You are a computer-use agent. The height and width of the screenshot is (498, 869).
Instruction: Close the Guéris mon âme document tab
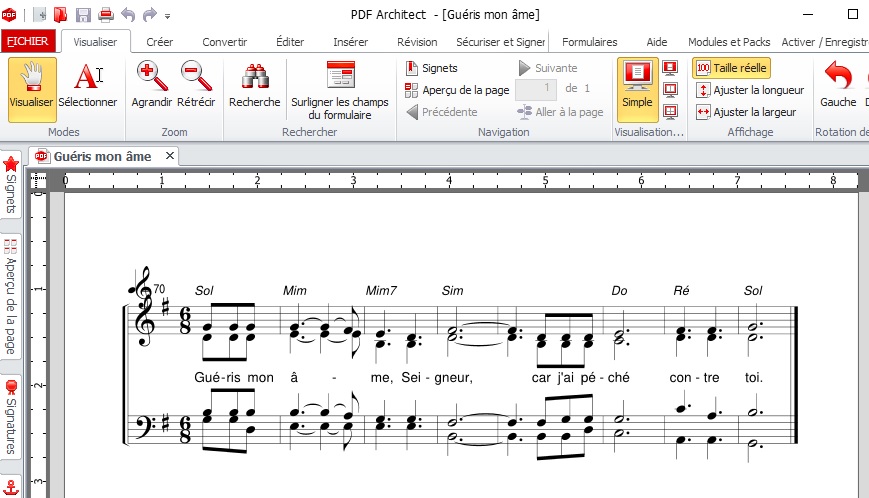pyautogui.click(x=170, y=156)
